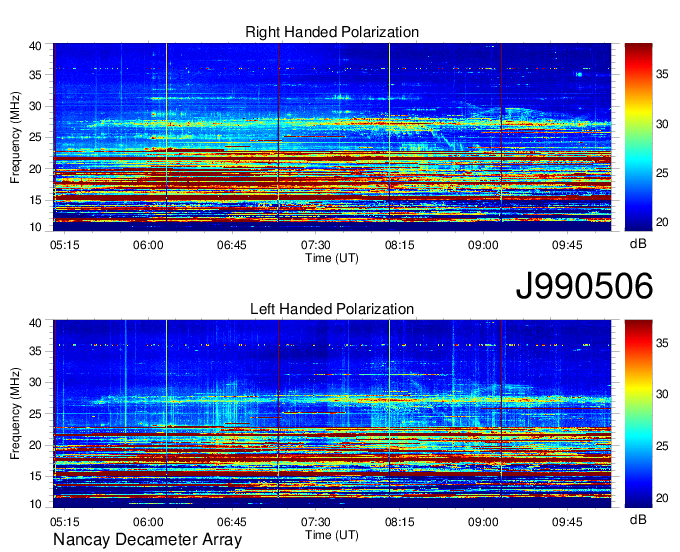Click the 30 MHz tick label on the bottom plot
The width and height of the screenshot is (680, 552).
point(36,382)
